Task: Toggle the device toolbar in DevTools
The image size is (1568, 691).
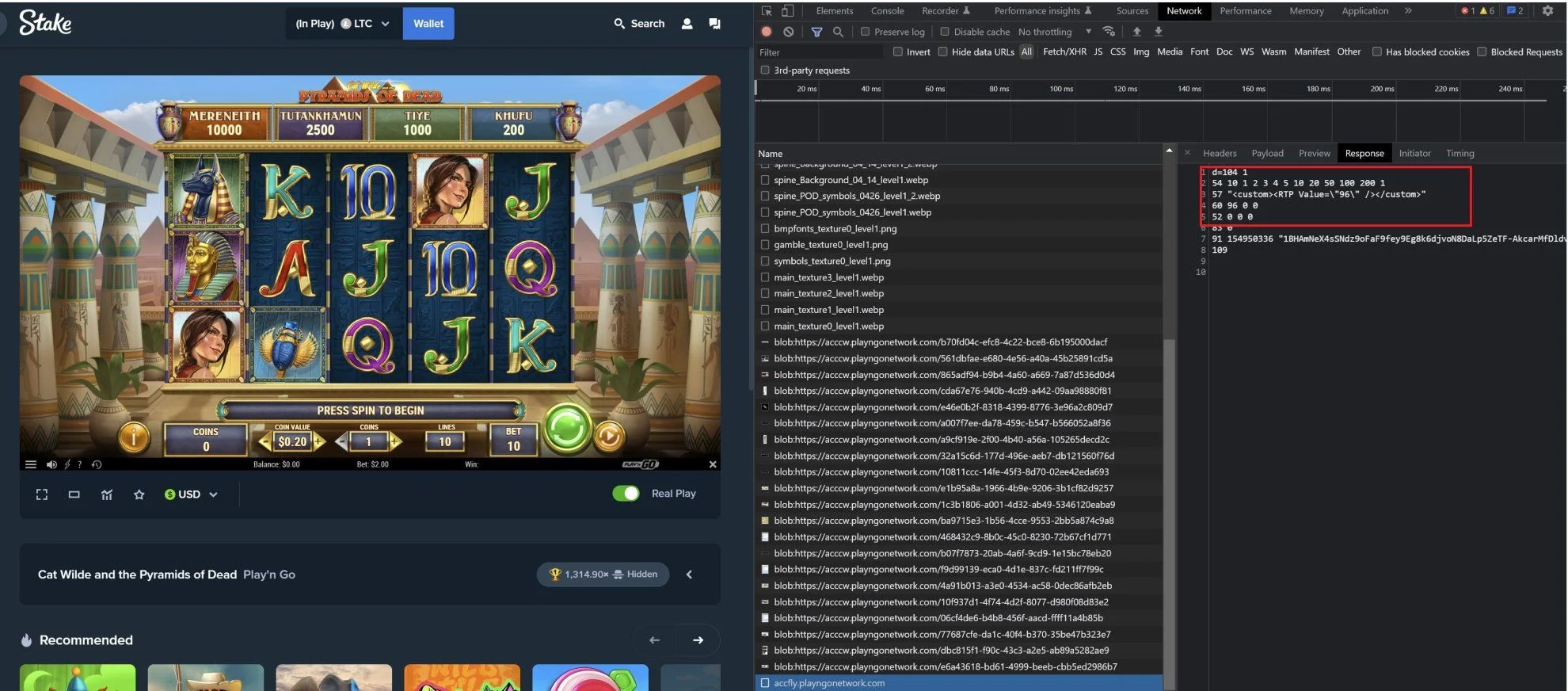Action: [x=788, y=11]
